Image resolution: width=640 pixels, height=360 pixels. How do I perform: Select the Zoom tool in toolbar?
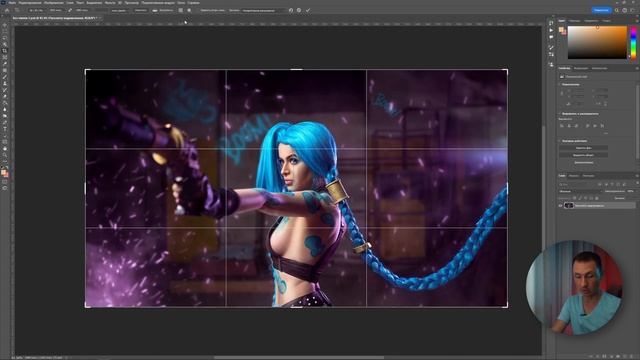pyautogui.click(x=4, y=155)
